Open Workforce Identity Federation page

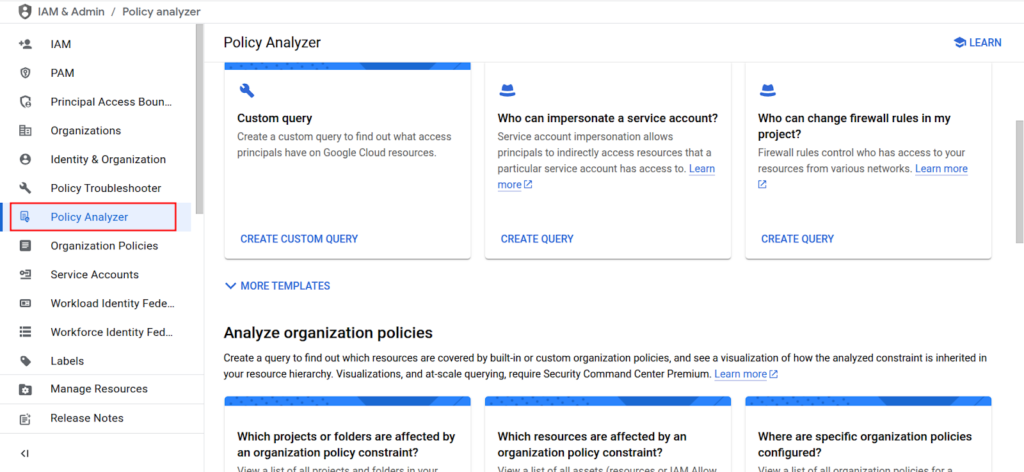pyautogui.click(x=112, y=332)
